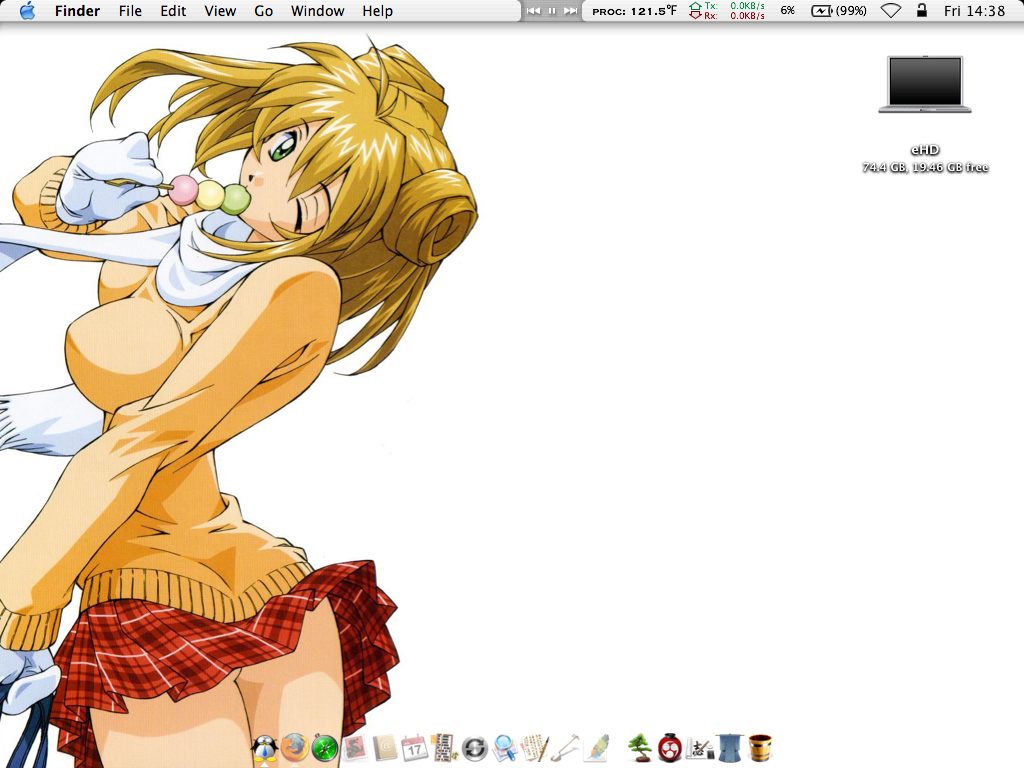Click the padlock icon in menu bar

921,10
